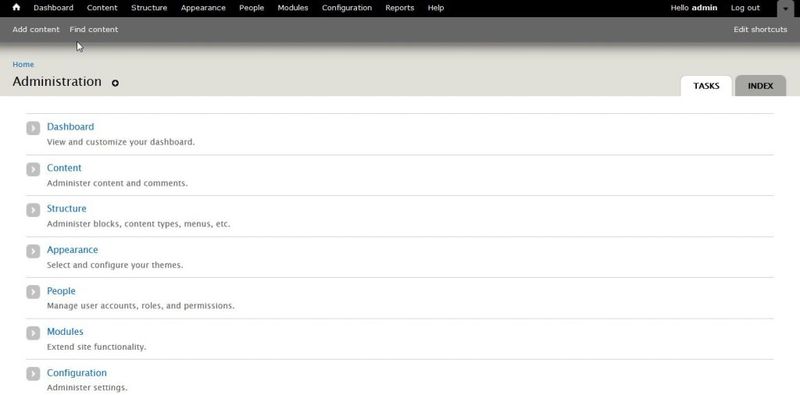Open Help in the top menu bar
Viewport: 800px width, 395px height.
pyautogui.click(x=436, y=8)
